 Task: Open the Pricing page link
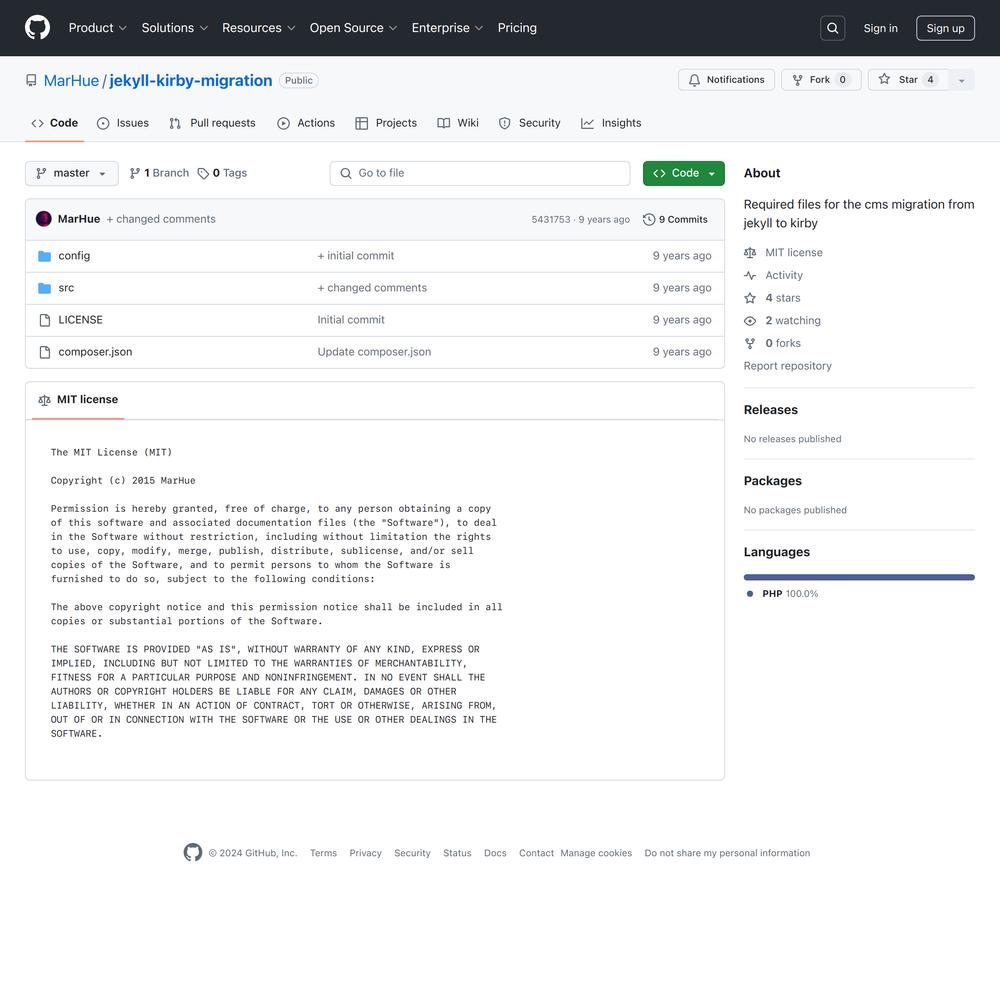click(x=517, y=28)
